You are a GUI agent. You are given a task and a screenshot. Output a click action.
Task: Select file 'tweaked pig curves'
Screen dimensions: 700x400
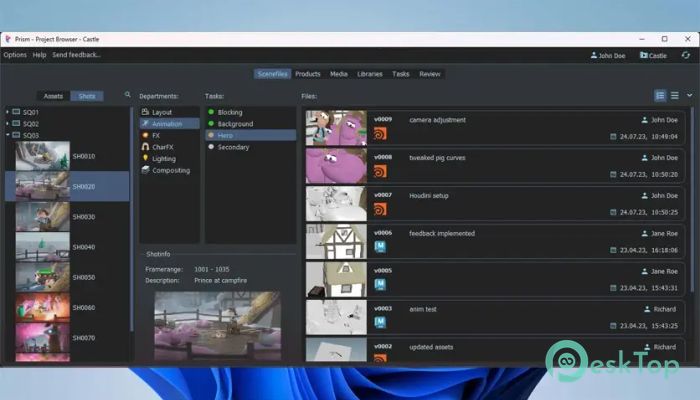[x=496, y=166]
